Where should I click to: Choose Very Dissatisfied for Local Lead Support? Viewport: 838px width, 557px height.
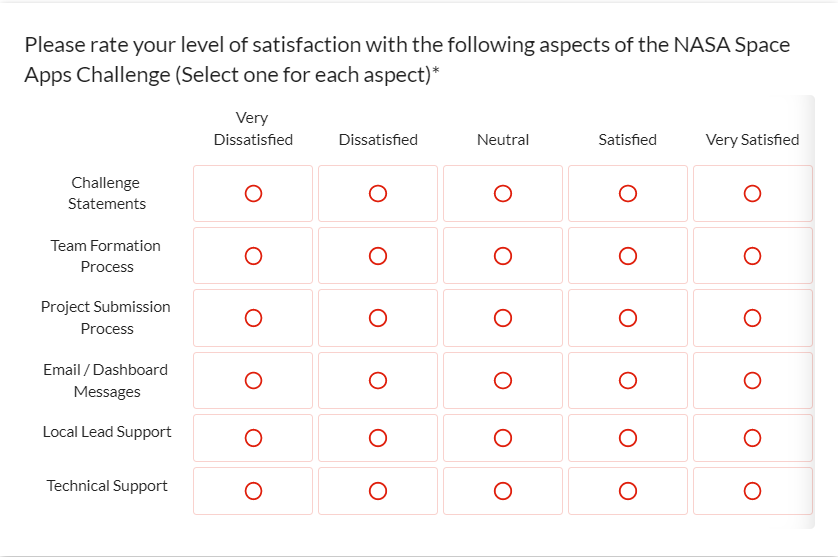pos(253,438)
